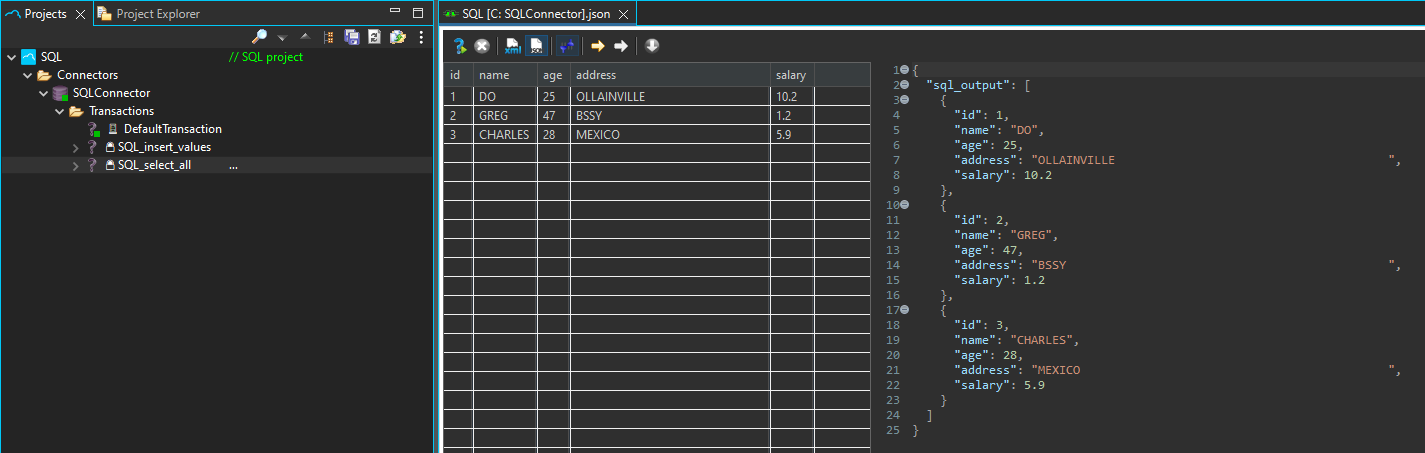Select the SQL project tree item

(51, 57)
